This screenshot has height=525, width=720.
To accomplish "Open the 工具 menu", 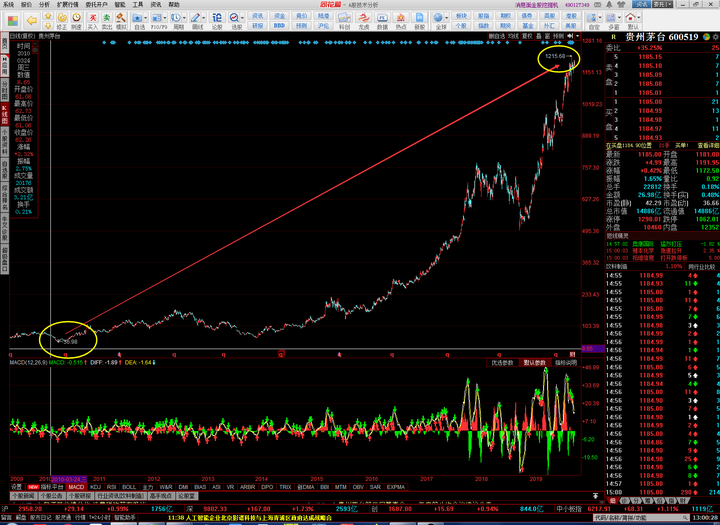I will [138, 5].
